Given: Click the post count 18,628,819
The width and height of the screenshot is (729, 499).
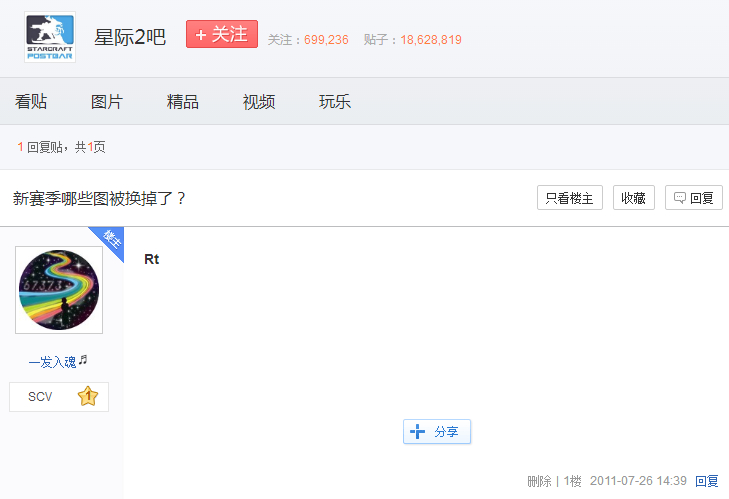Looking at the screenshot, I should point(431,40).
